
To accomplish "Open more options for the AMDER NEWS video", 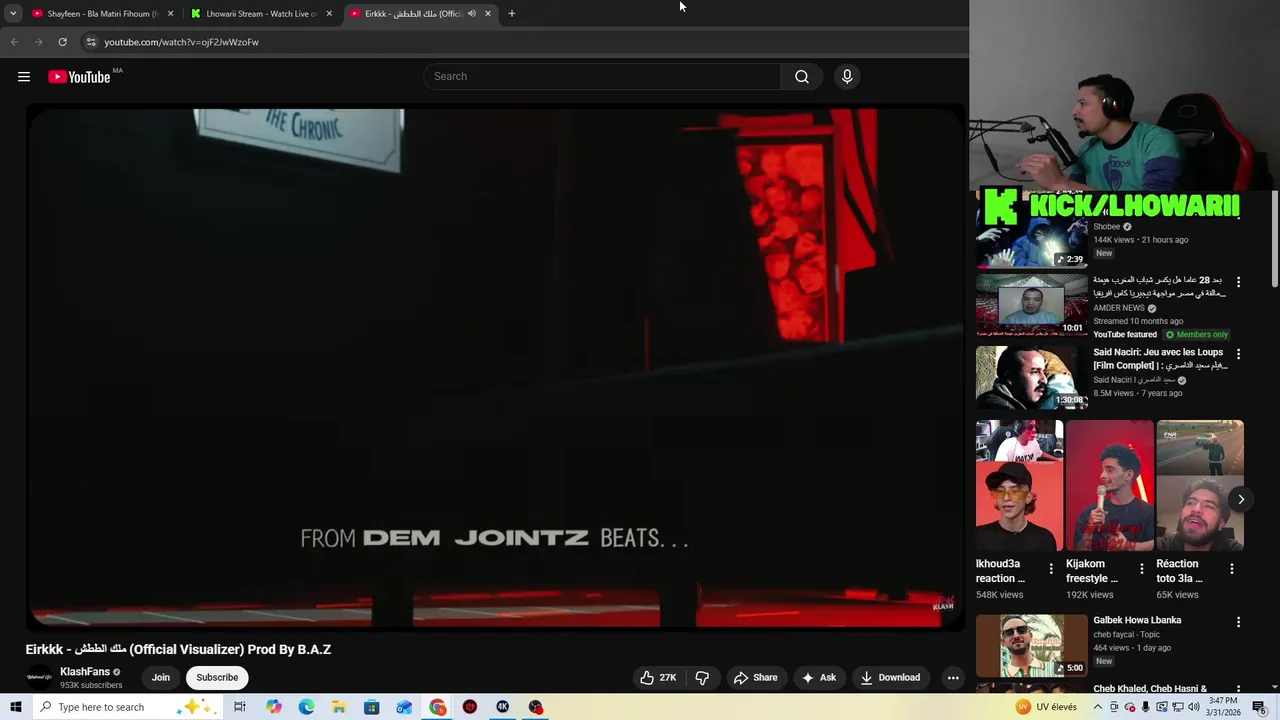I will [1238, 282].
